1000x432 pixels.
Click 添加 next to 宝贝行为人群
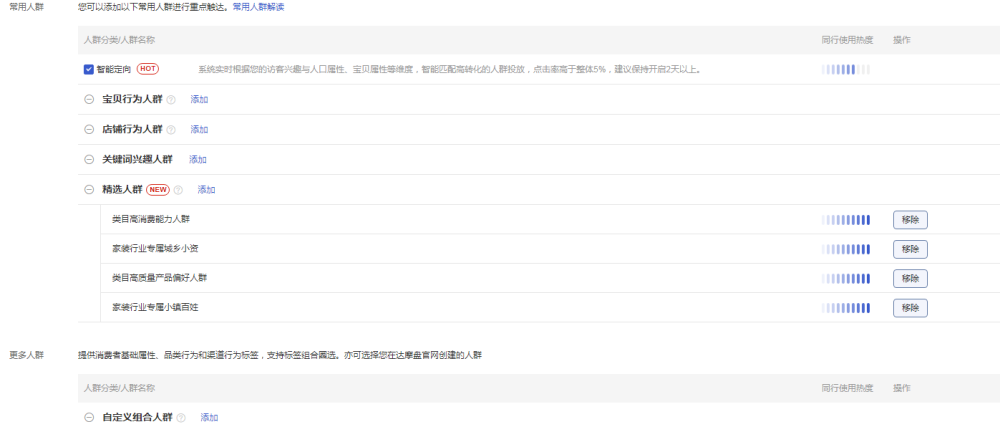(199, 100)
